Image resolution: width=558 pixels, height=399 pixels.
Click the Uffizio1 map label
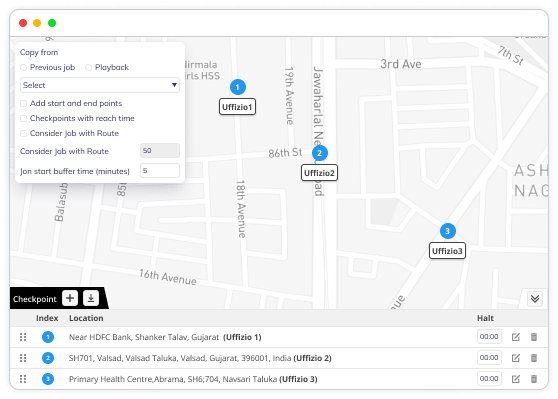pos(237,107)
